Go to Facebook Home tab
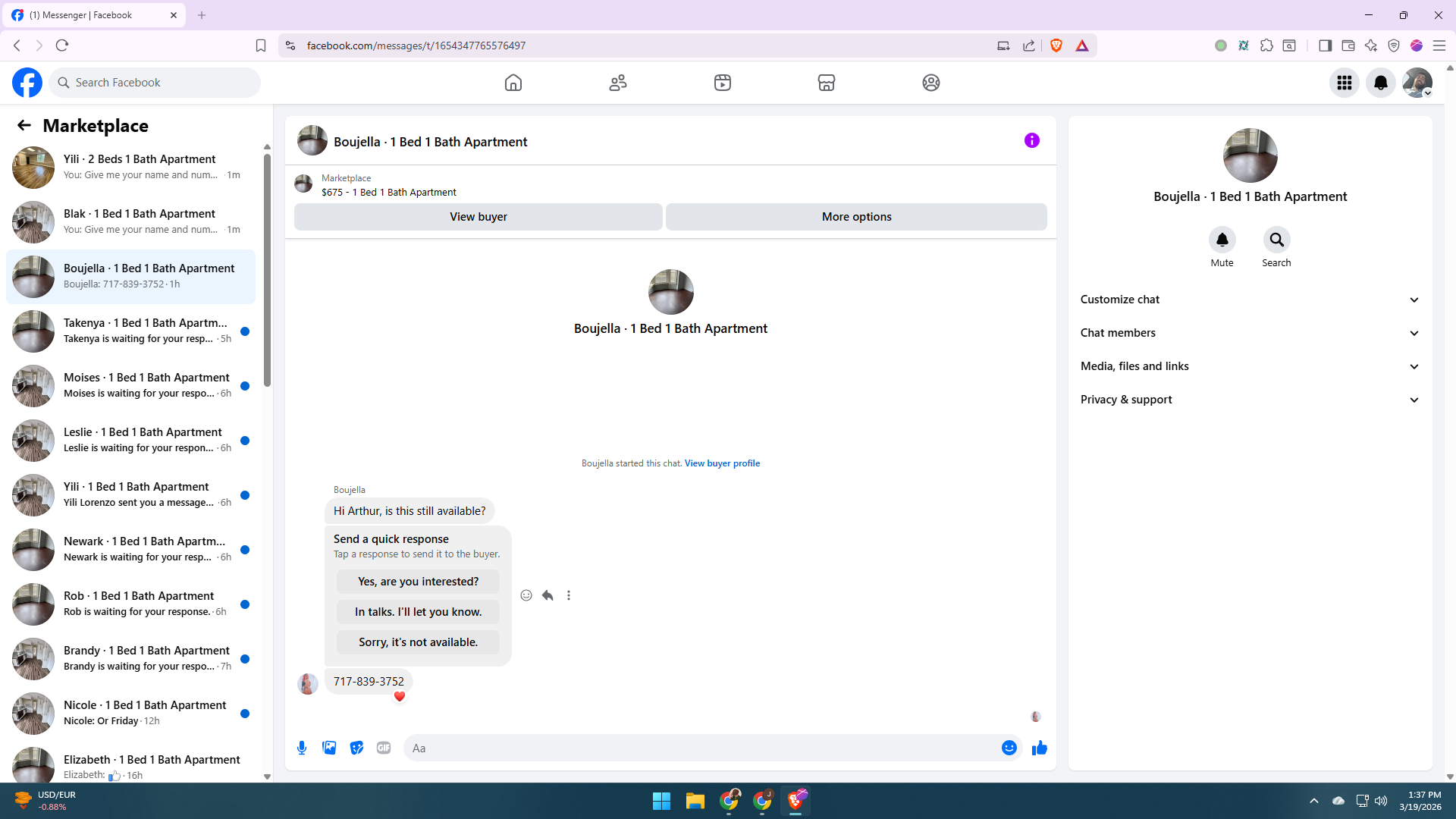Image resolution: width=1456 pixels, height=819 pixels. coord(513,83)
